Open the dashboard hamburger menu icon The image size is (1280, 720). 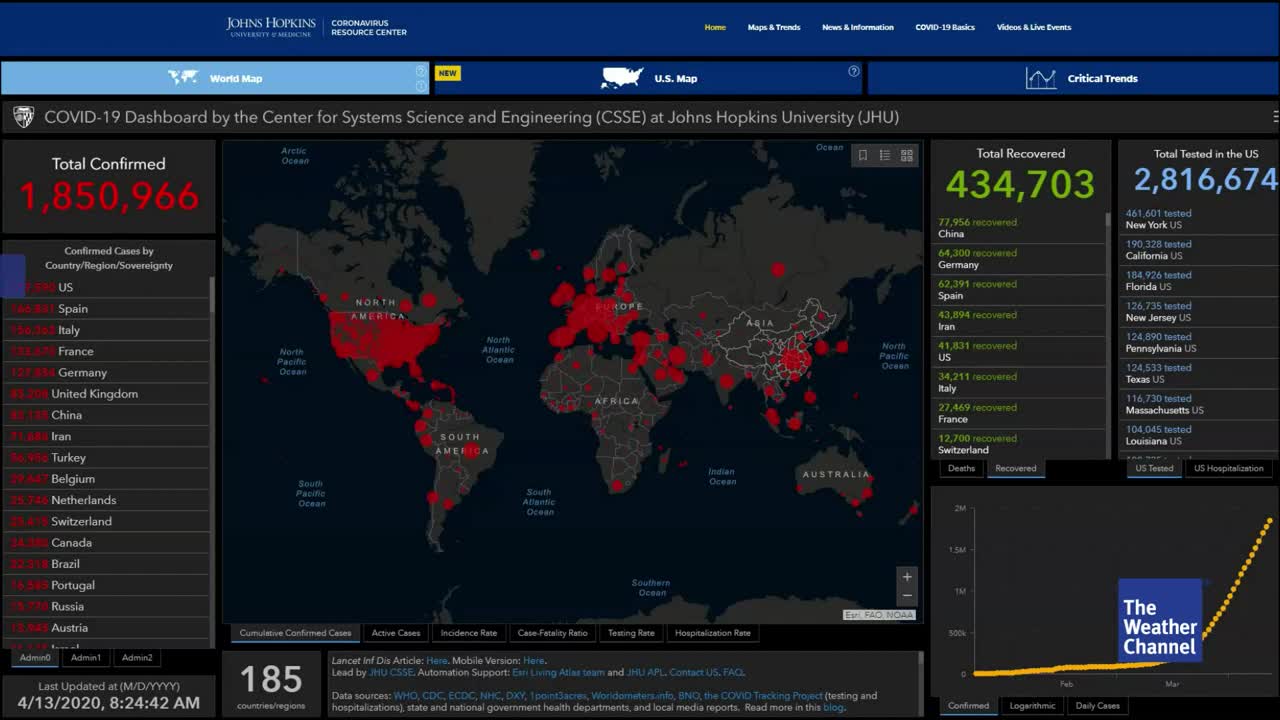[x=1275, y=117]
